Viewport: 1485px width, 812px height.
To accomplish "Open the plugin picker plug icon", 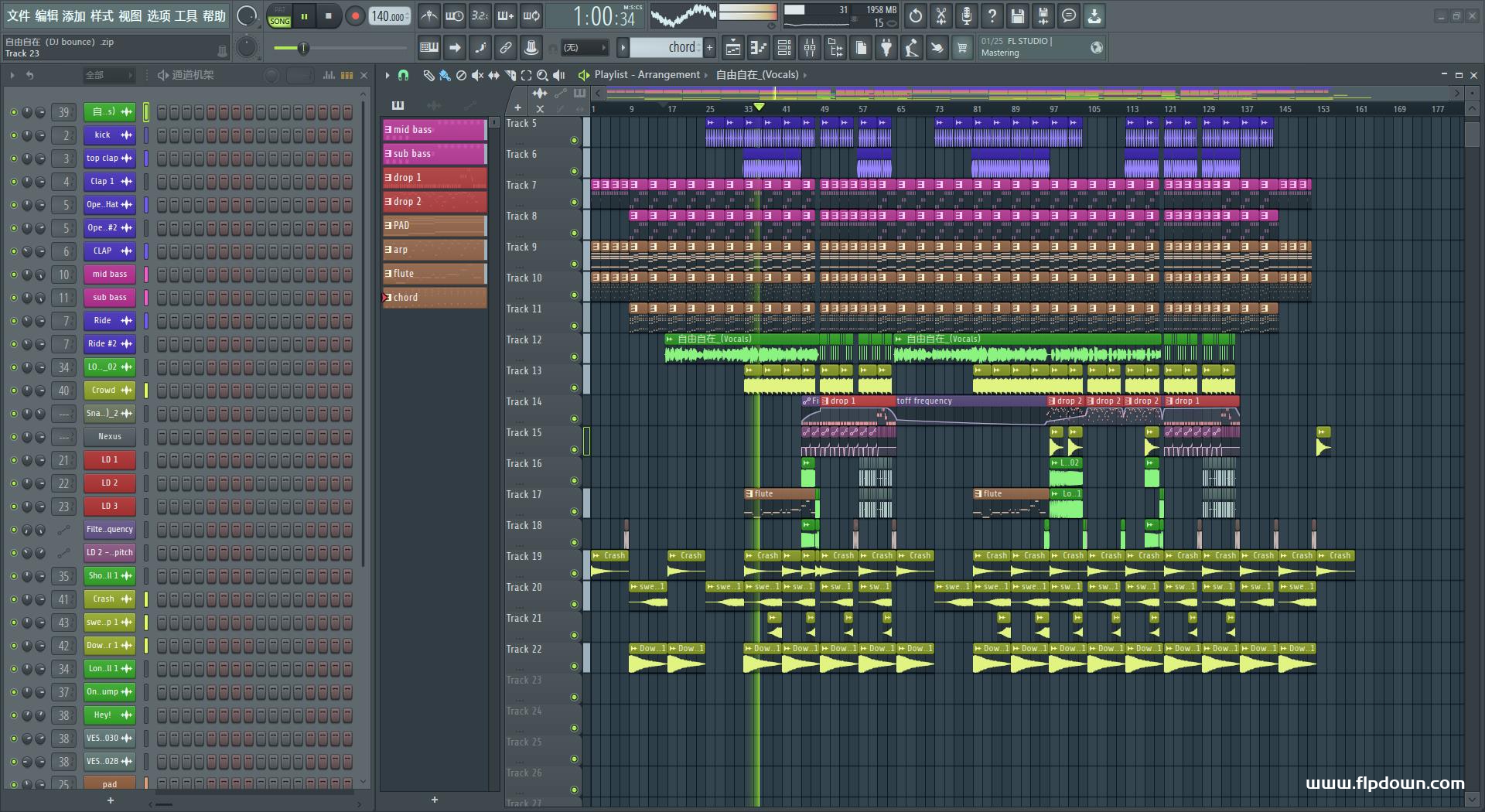I will click(x=886, y=48).
